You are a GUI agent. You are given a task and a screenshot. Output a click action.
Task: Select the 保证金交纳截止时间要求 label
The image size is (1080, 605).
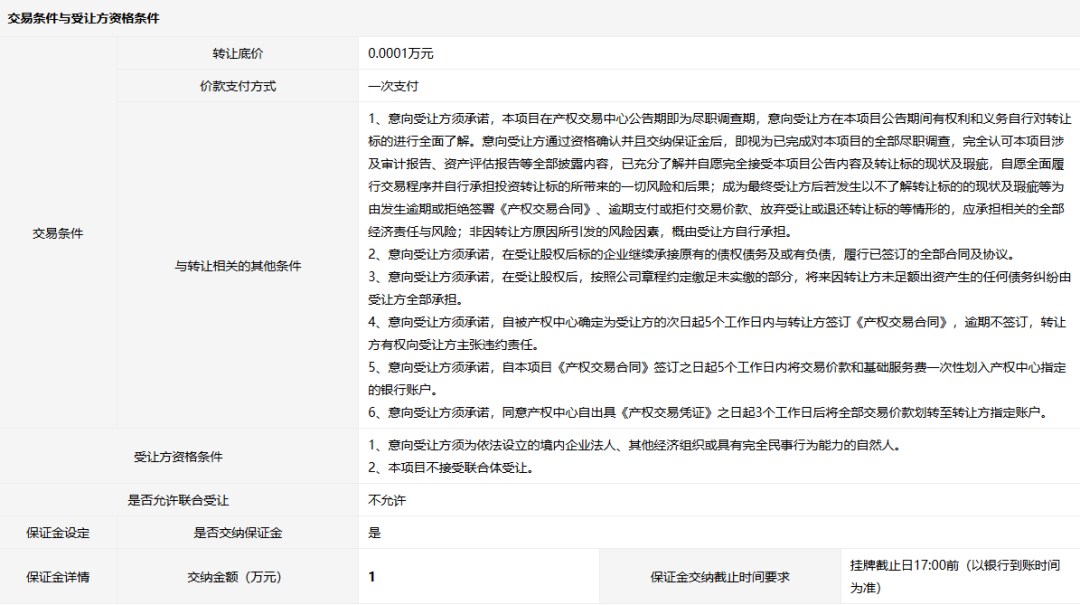(x=720, y=577)
